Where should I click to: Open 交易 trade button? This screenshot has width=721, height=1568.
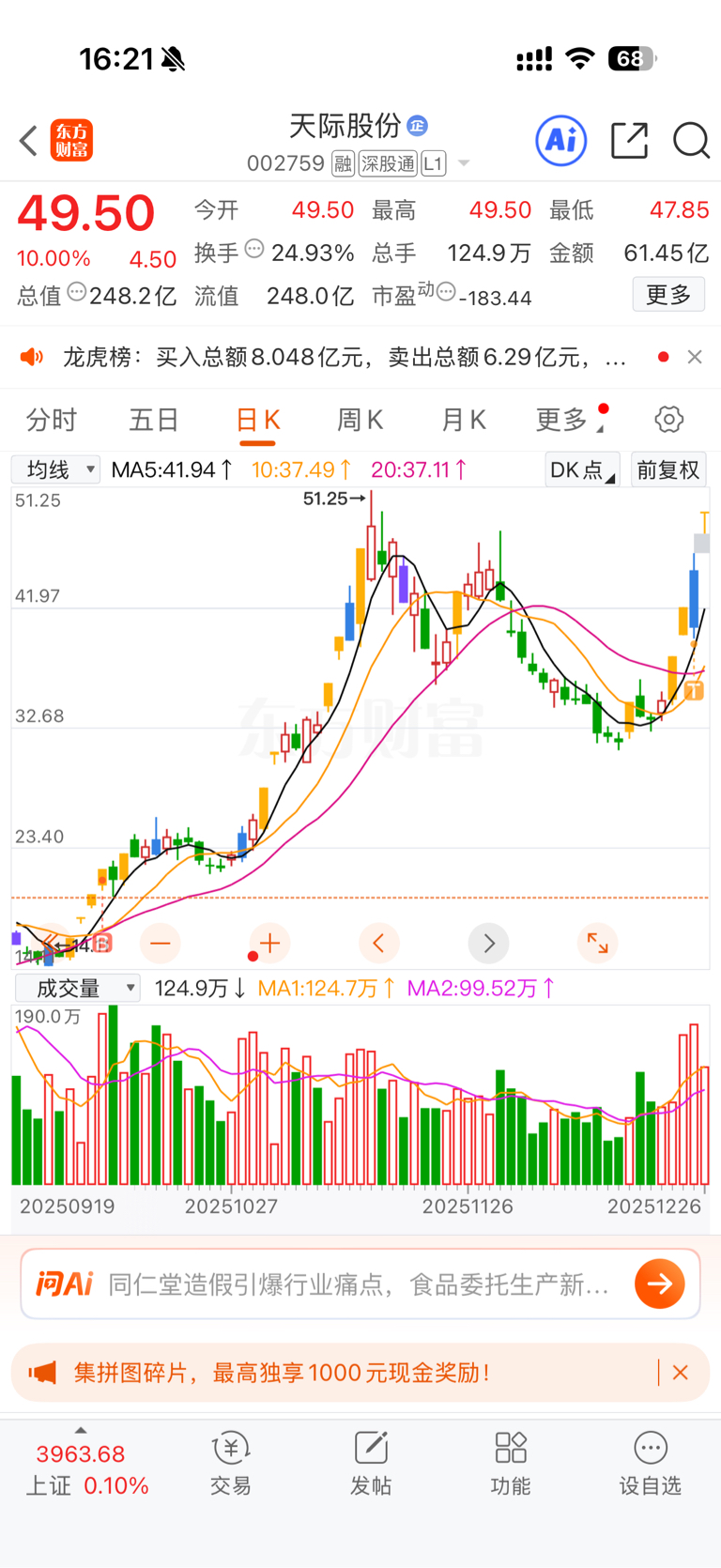pos(230,1463)
